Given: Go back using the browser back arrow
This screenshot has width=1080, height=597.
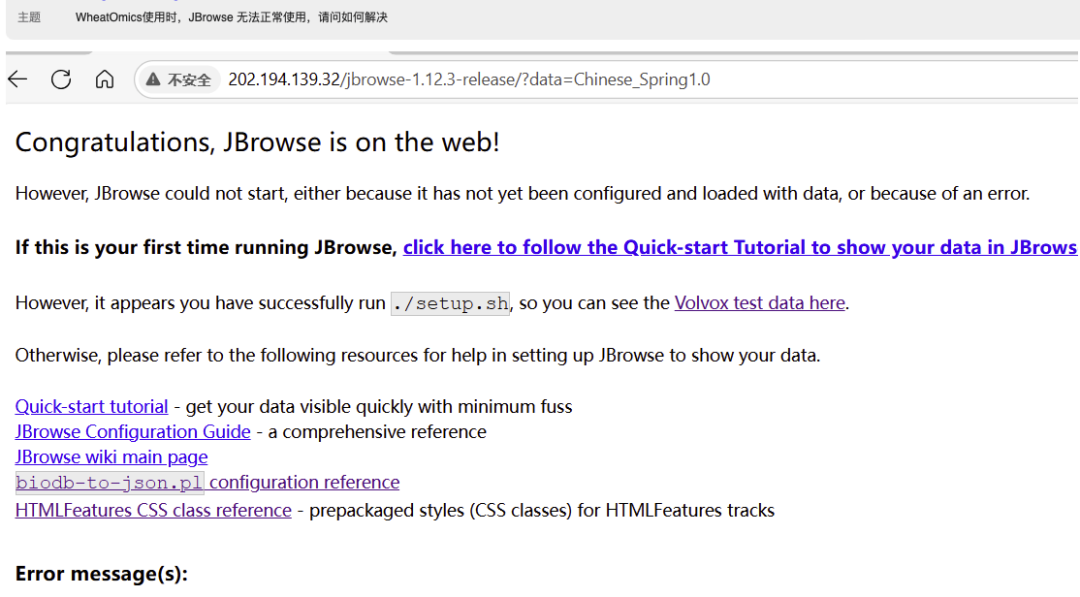Looking at the screenshot, I should [x=17, y=79].
